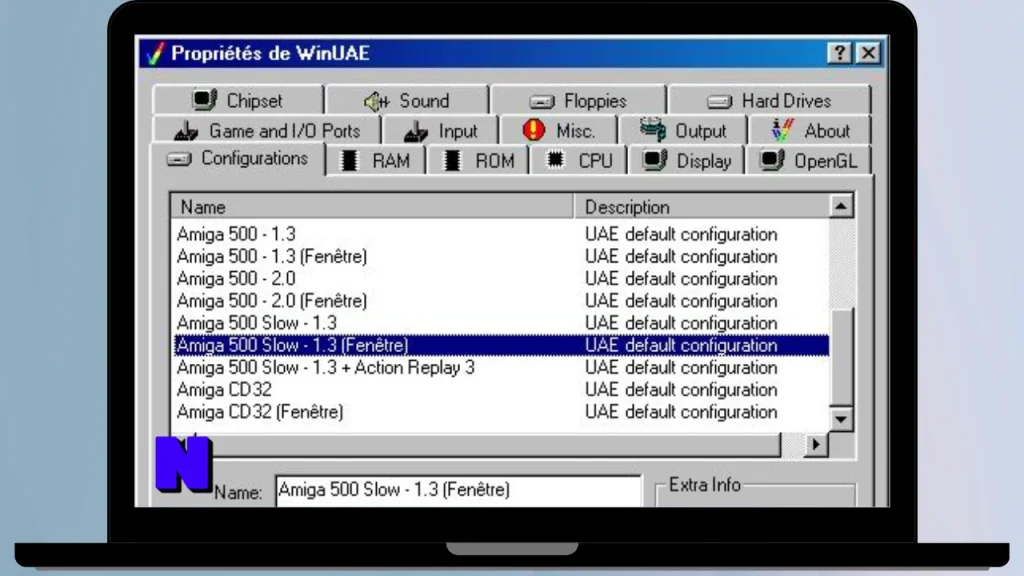Focus the configuration Name input field
Screen dimensions: 1024x576
[458, 490]
